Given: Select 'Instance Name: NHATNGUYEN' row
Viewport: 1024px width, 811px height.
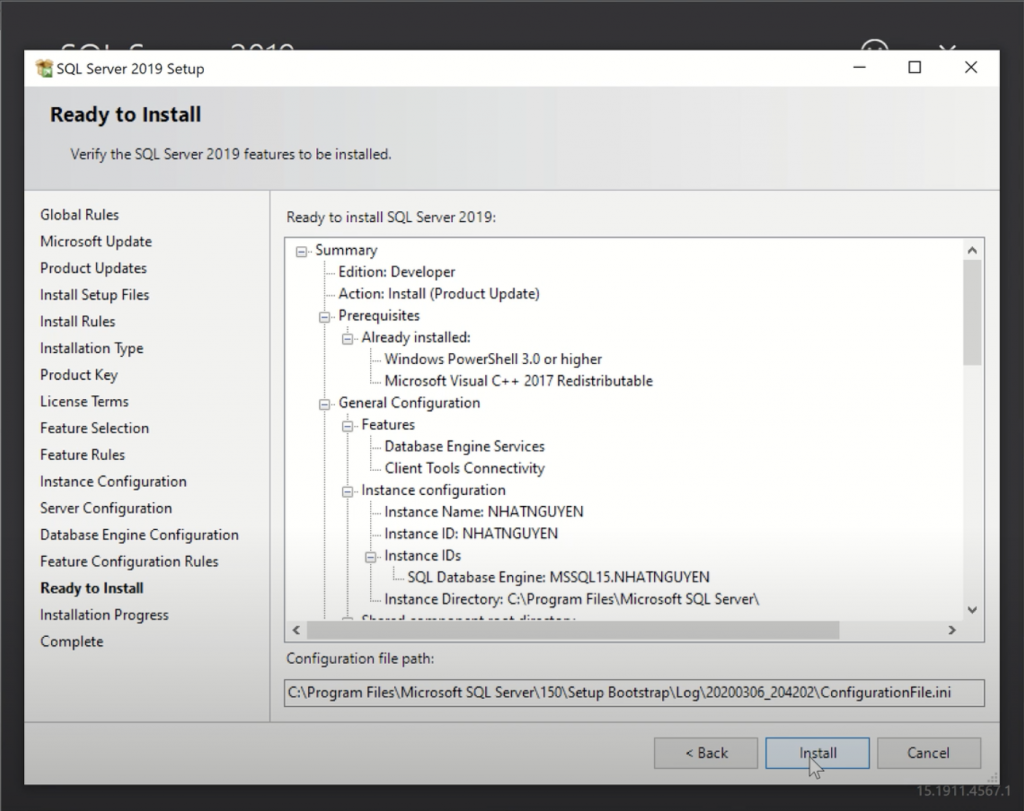Looking at the screenshot, I should (x=484, y=513).
